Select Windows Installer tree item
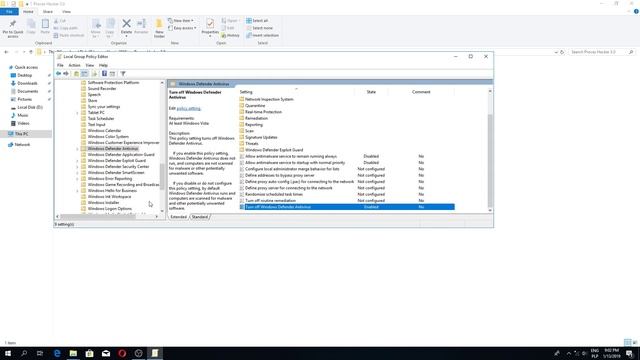 [x=103, y=202]
